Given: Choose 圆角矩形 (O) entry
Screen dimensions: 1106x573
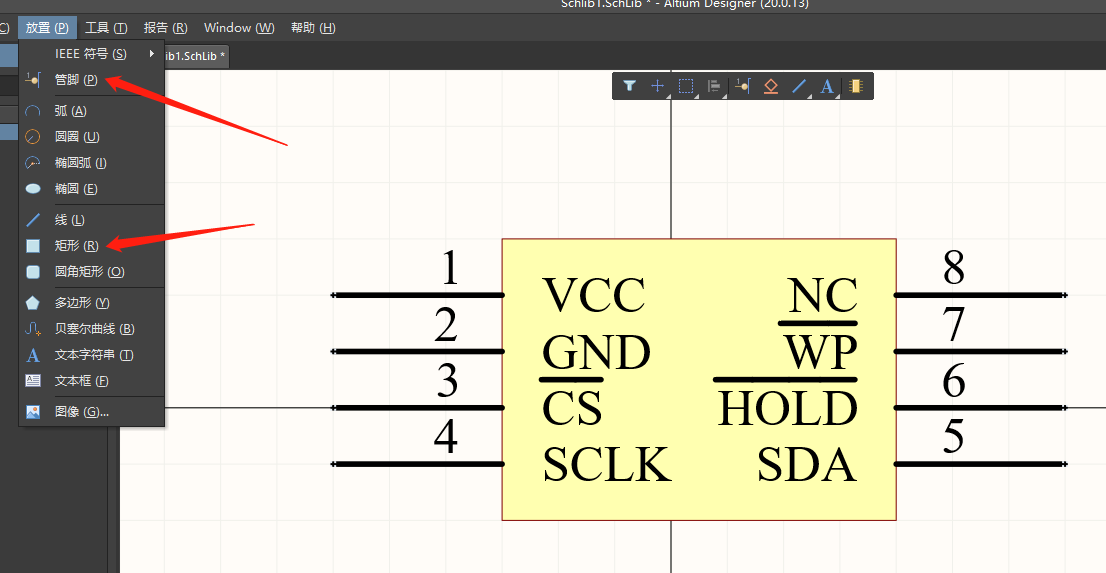Looking at the screenshot, I should pos(92,272).
